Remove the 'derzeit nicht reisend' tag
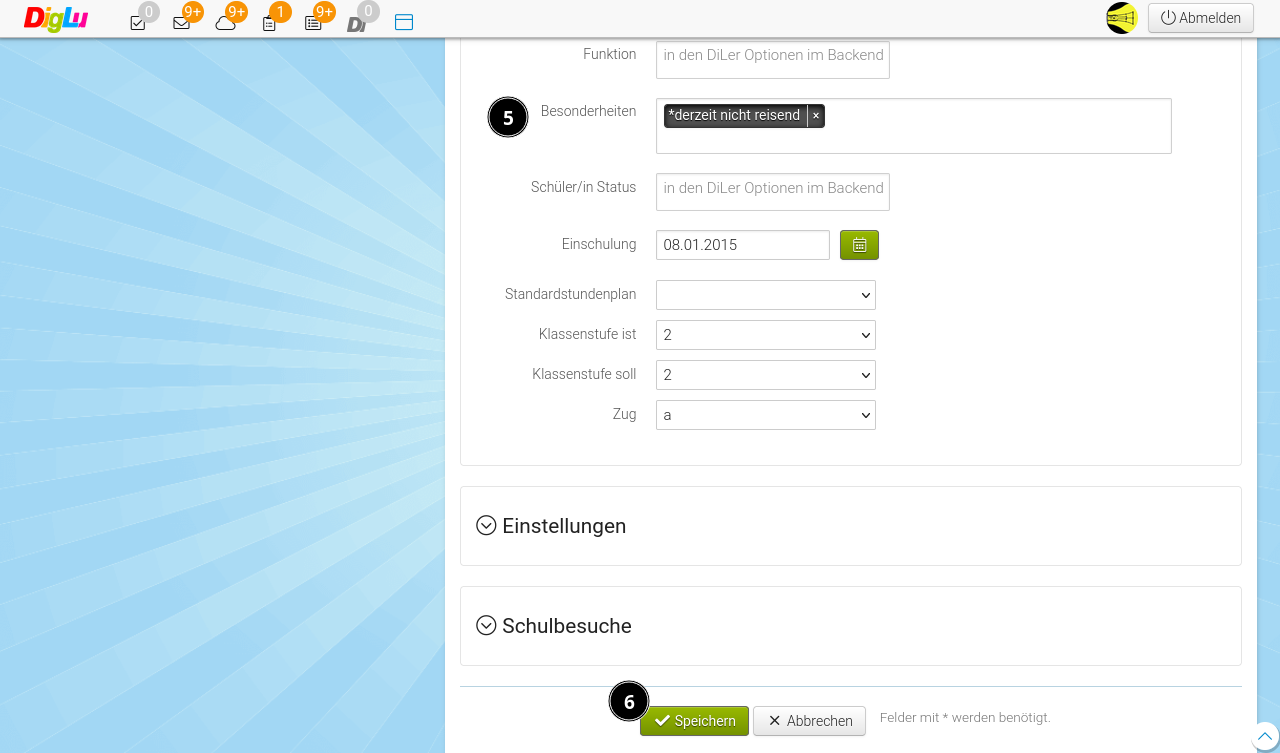 click(x=815, y=116)
